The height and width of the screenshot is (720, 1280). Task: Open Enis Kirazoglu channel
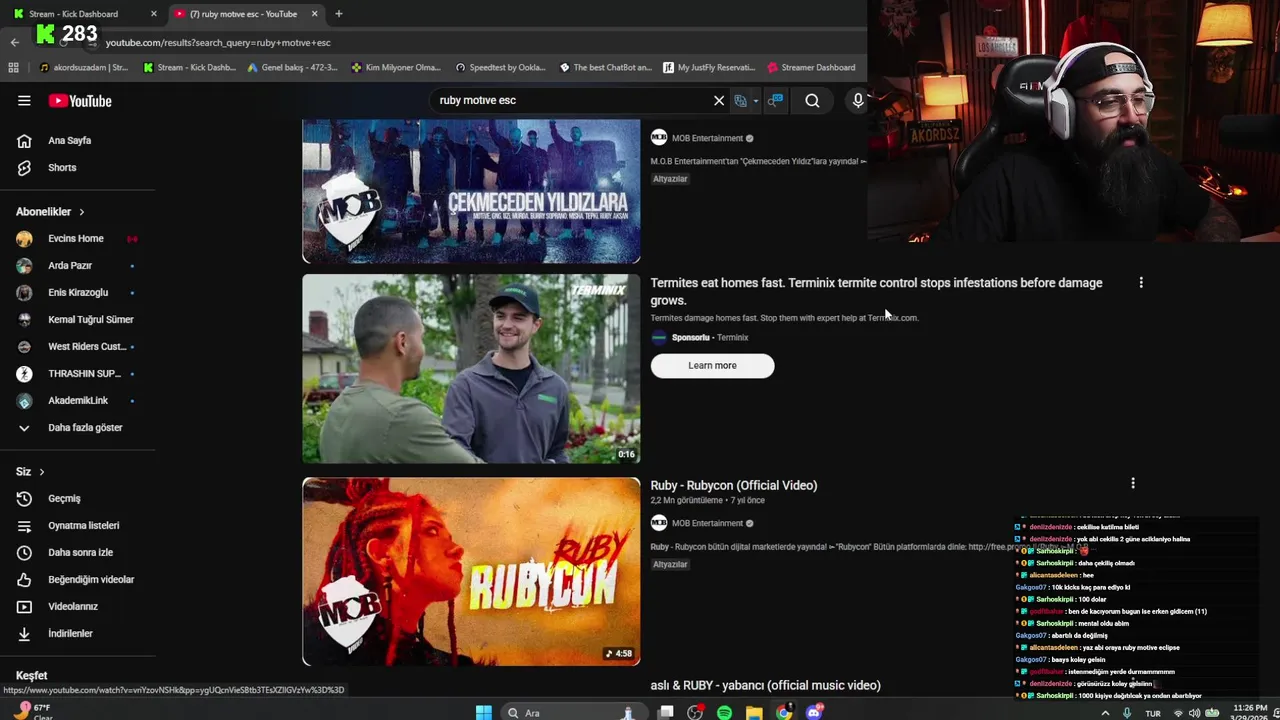[x=78, y=293]
